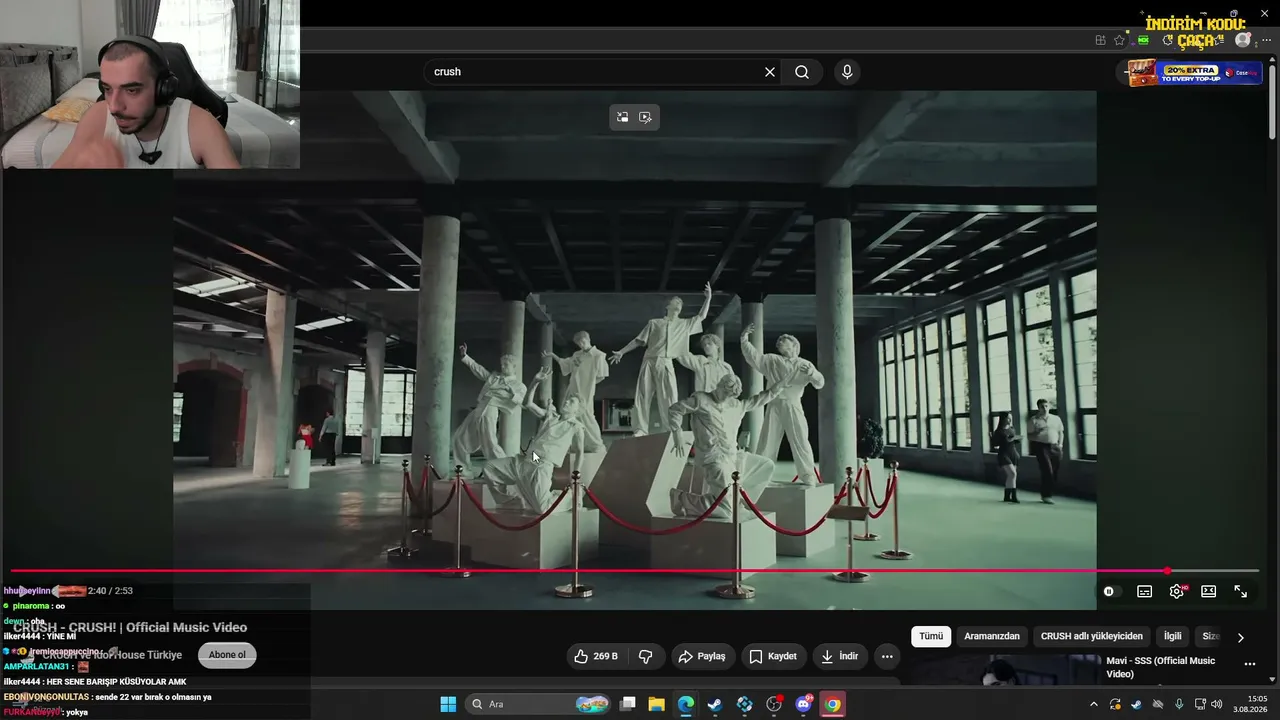The height and width of the screenshot is (720, 1280).
Task: Toggle subtitles with the captions icon
Action: click(1145, 591)
